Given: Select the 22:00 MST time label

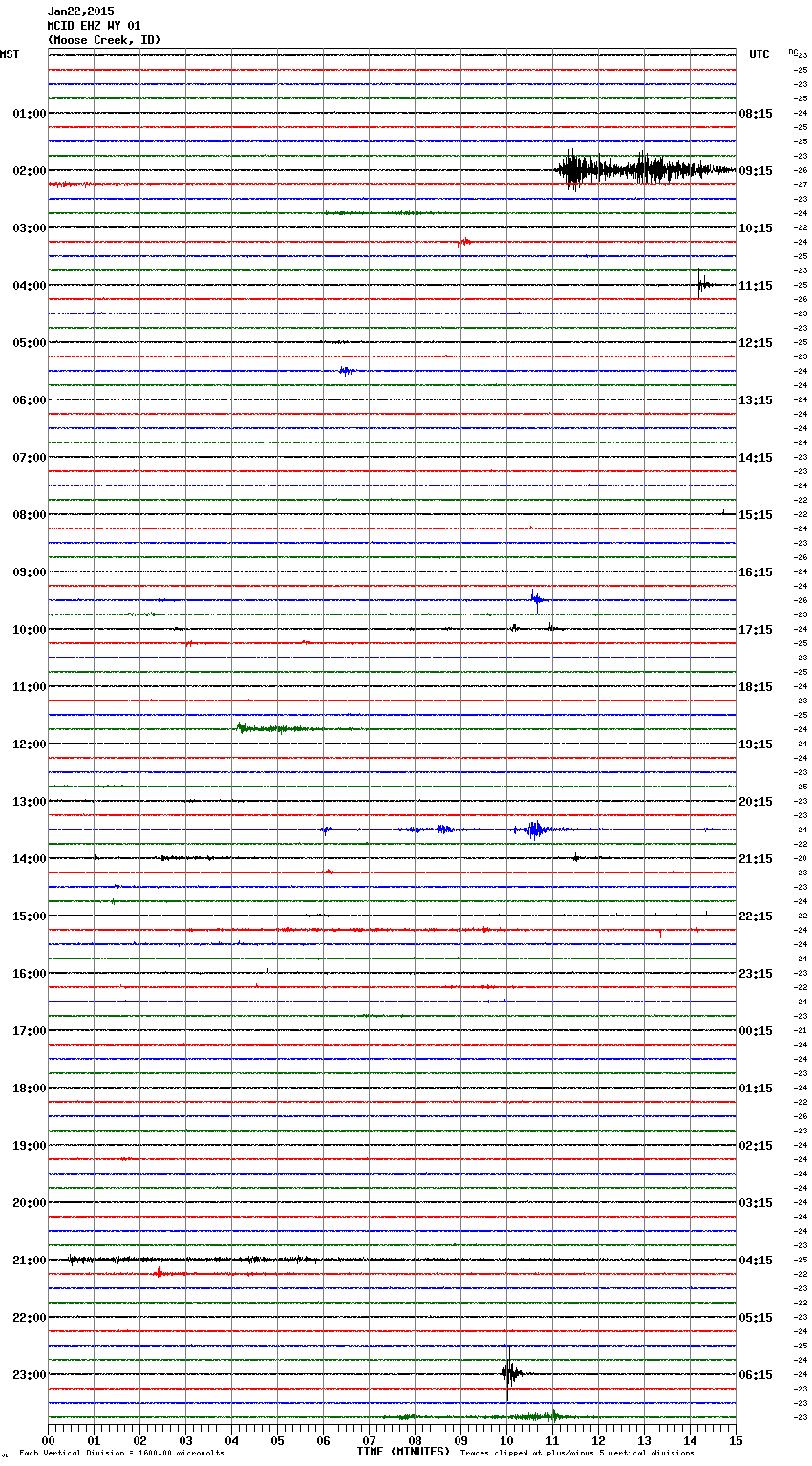Looking at the screenshot, I should pos(29,1318).
